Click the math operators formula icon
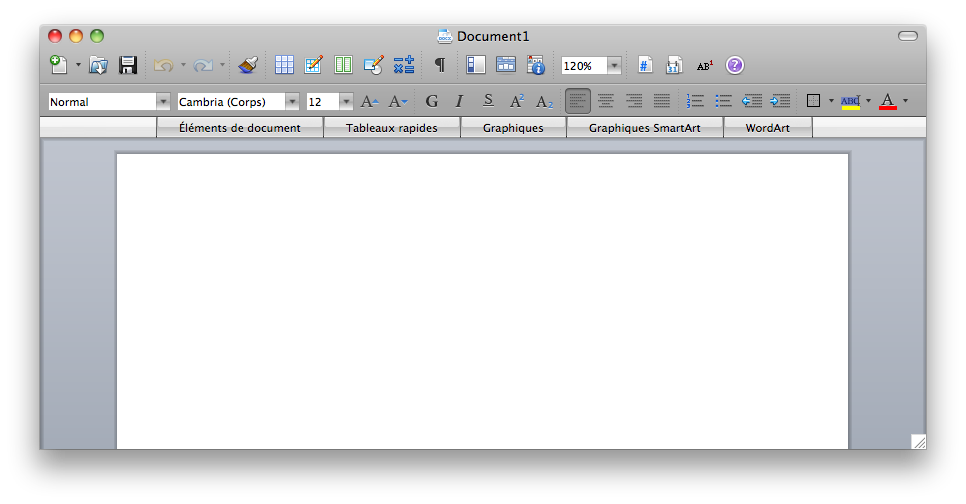 [x=404, y=65]
